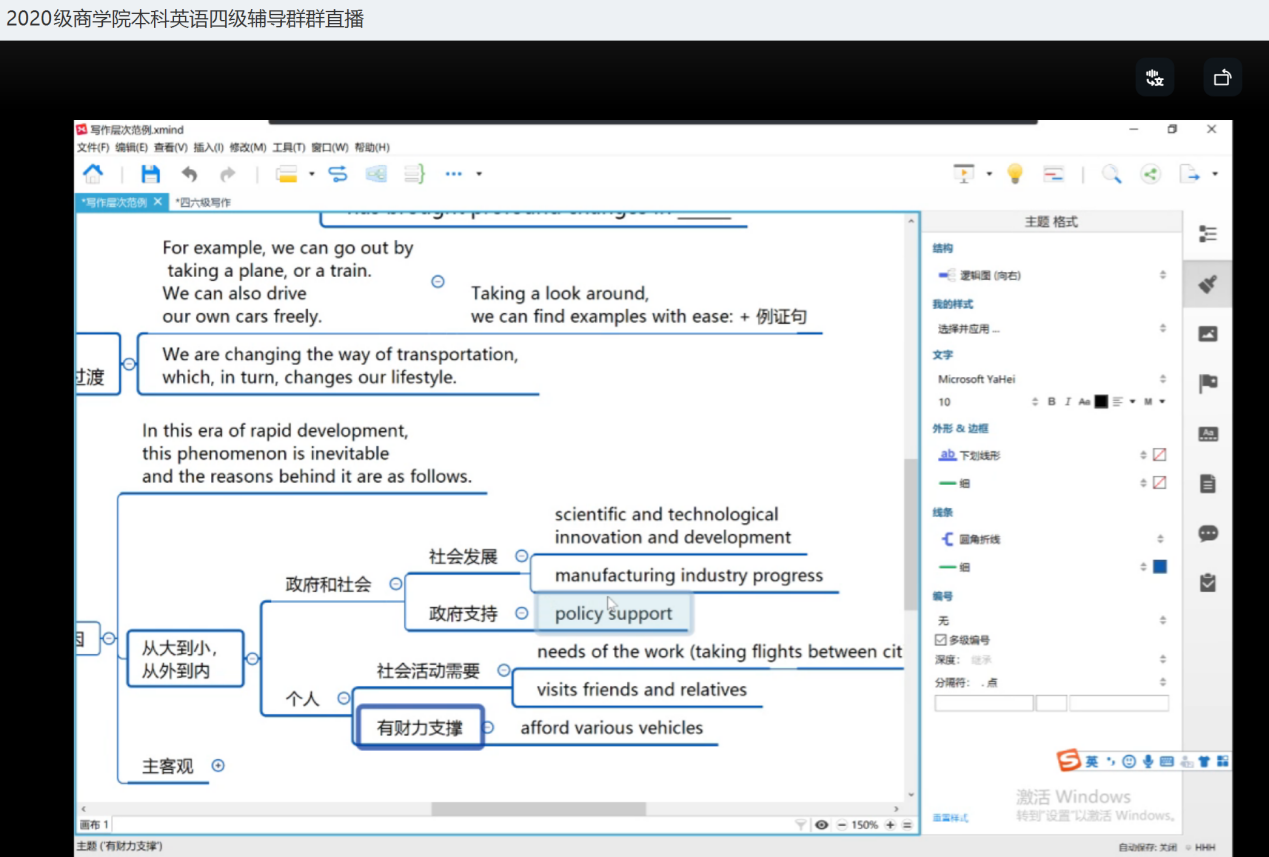Toggle the 多级编号 checkbox

pyautogui.click(x=940, y=640)
